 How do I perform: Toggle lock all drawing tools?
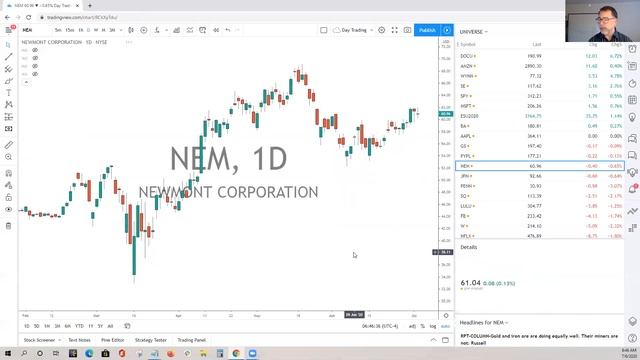(8, 198)
